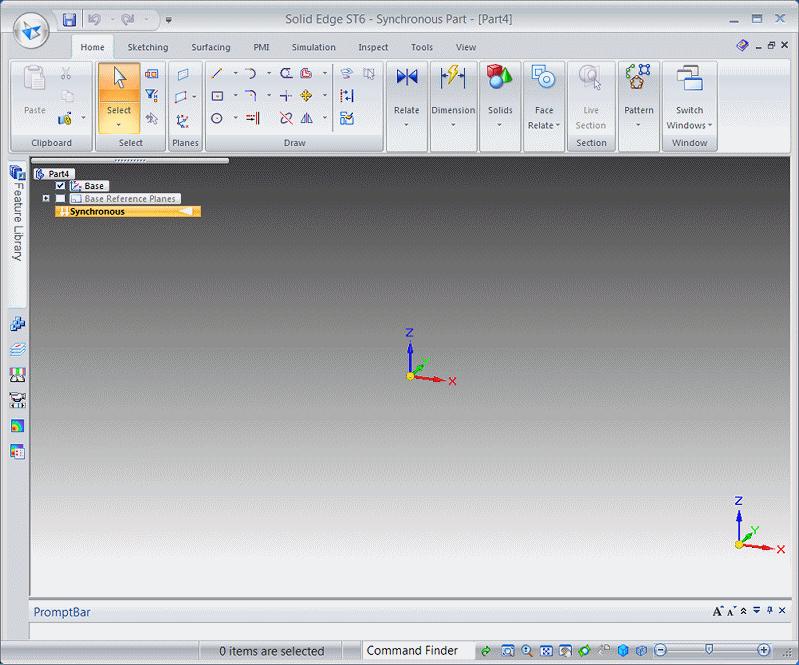Open the Line tool dropdown arrow
This screenshot has height=665, width=799.
pos(235,73)
